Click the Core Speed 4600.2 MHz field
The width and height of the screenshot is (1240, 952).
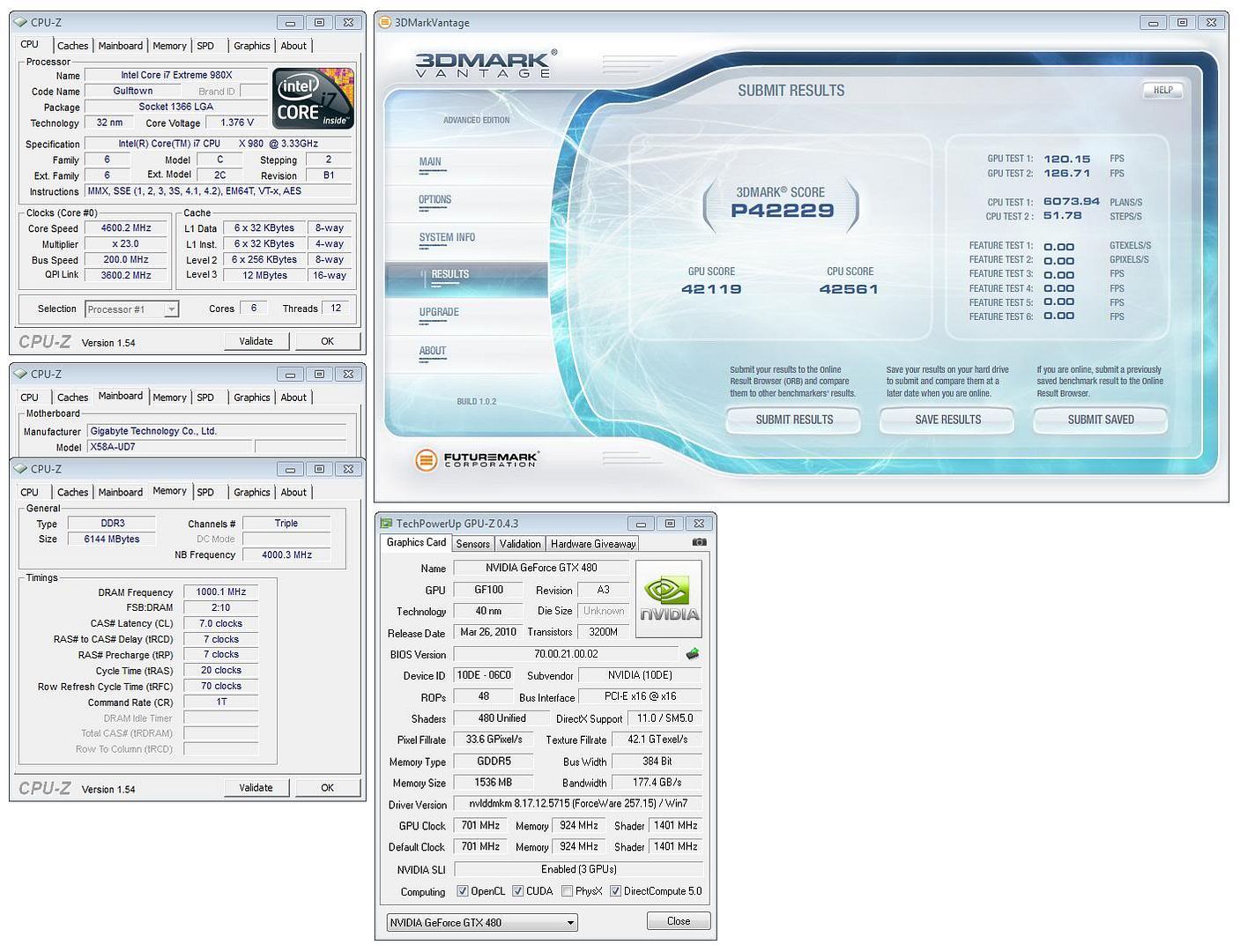[x=126, y=228]
